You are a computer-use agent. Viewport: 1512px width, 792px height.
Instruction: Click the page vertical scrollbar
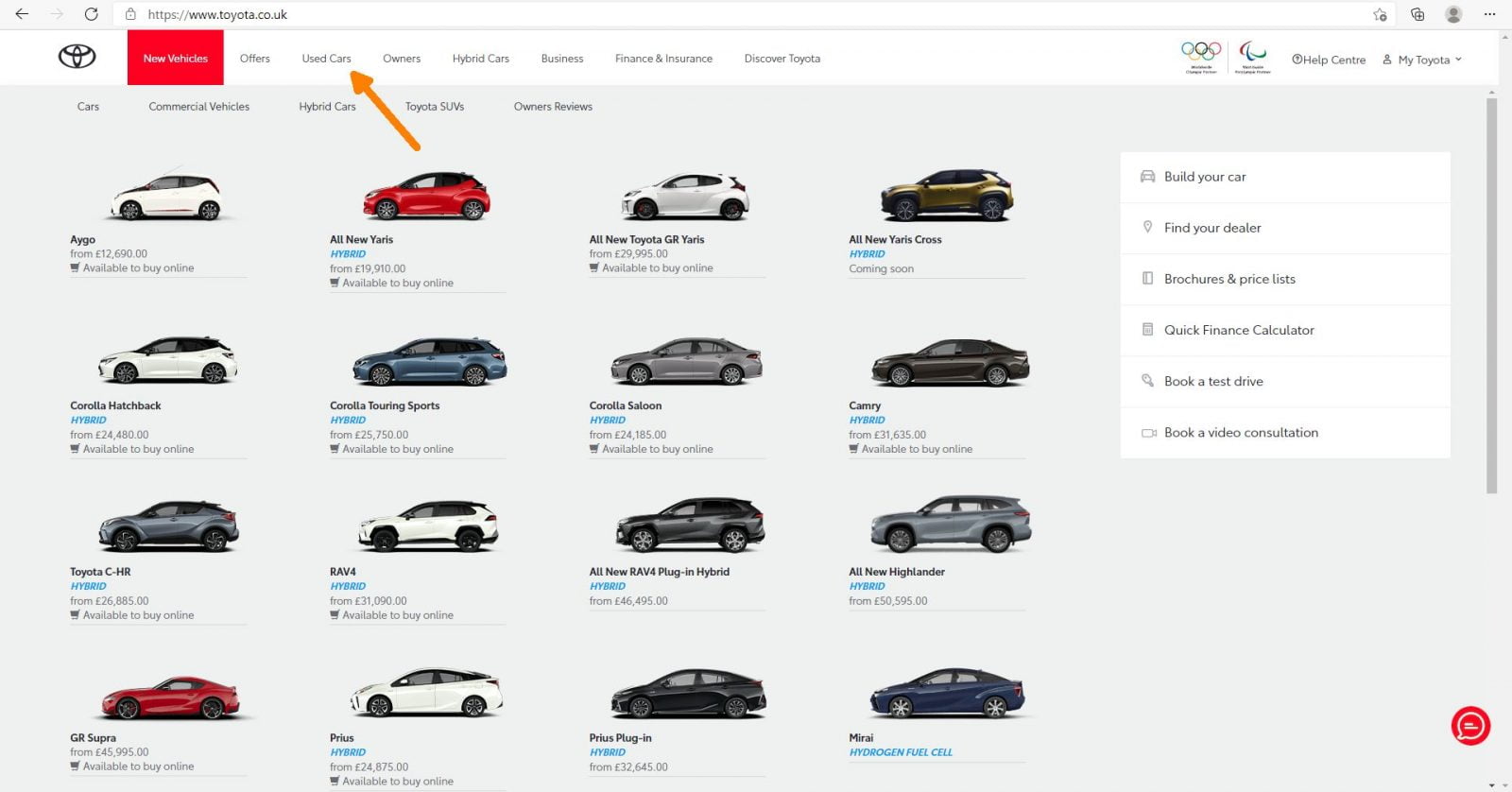pos(1491,295)
